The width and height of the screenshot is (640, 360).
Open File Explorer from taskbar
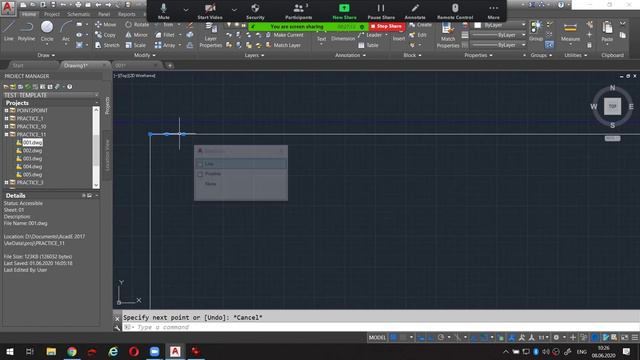coord(51,351)
